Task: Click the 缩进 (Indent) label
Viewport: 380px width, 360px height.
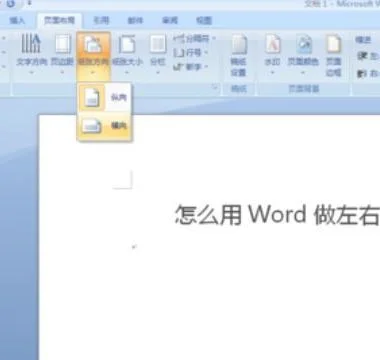Action: [x=363, y=40]
